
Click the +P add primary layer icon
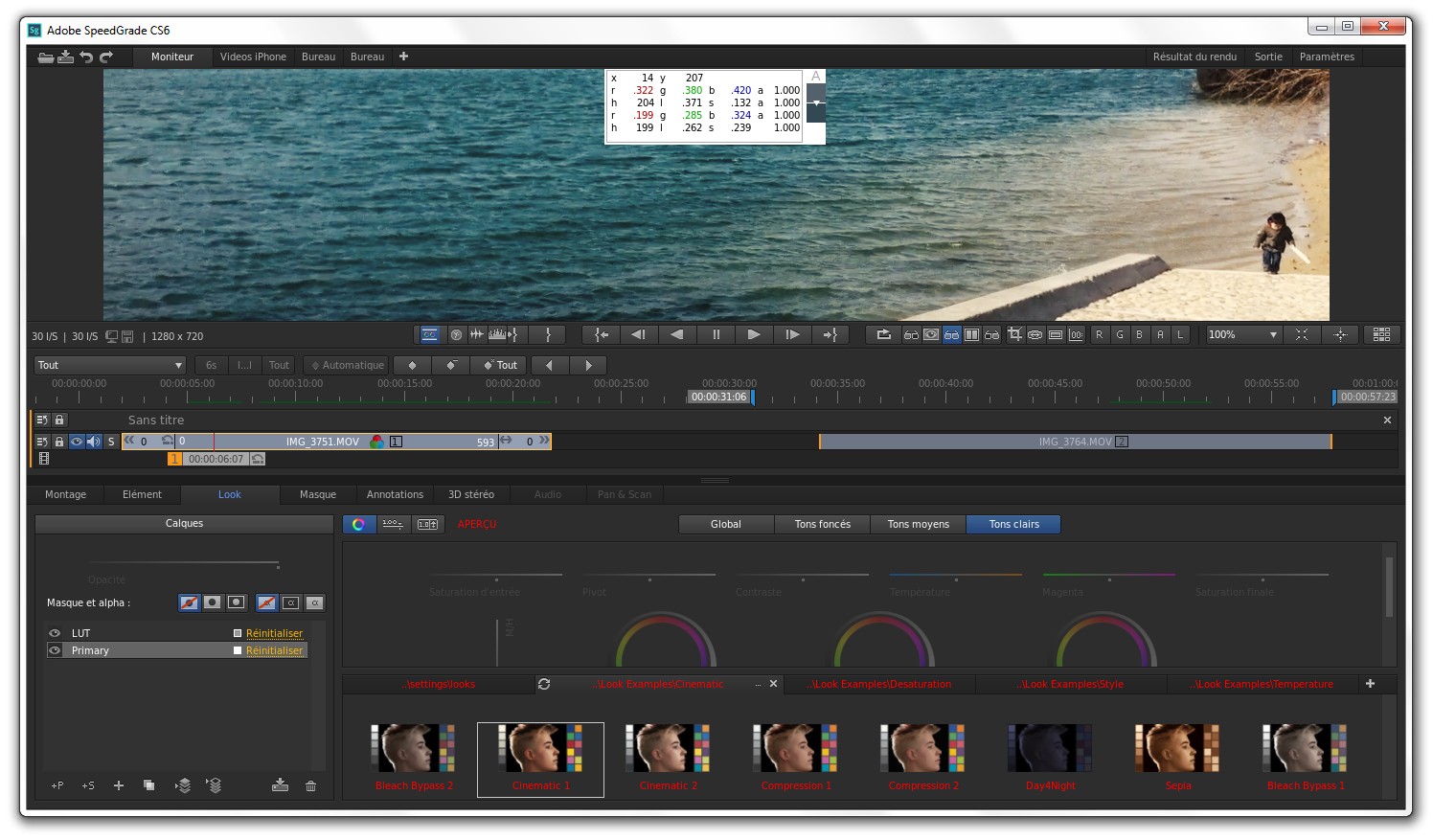[x=57, y=785]
